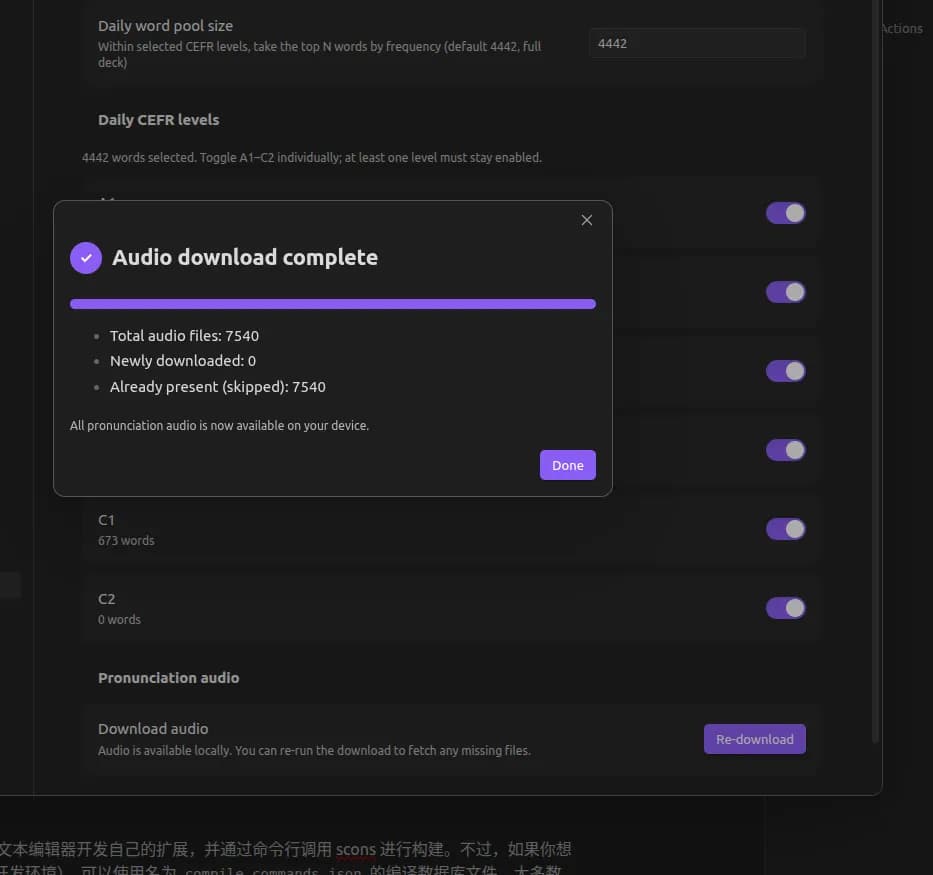The width and height of the screenshot is (933, 875).
Task: Click the settings panel vertical scrollbar
Action: tap(875, 369)
